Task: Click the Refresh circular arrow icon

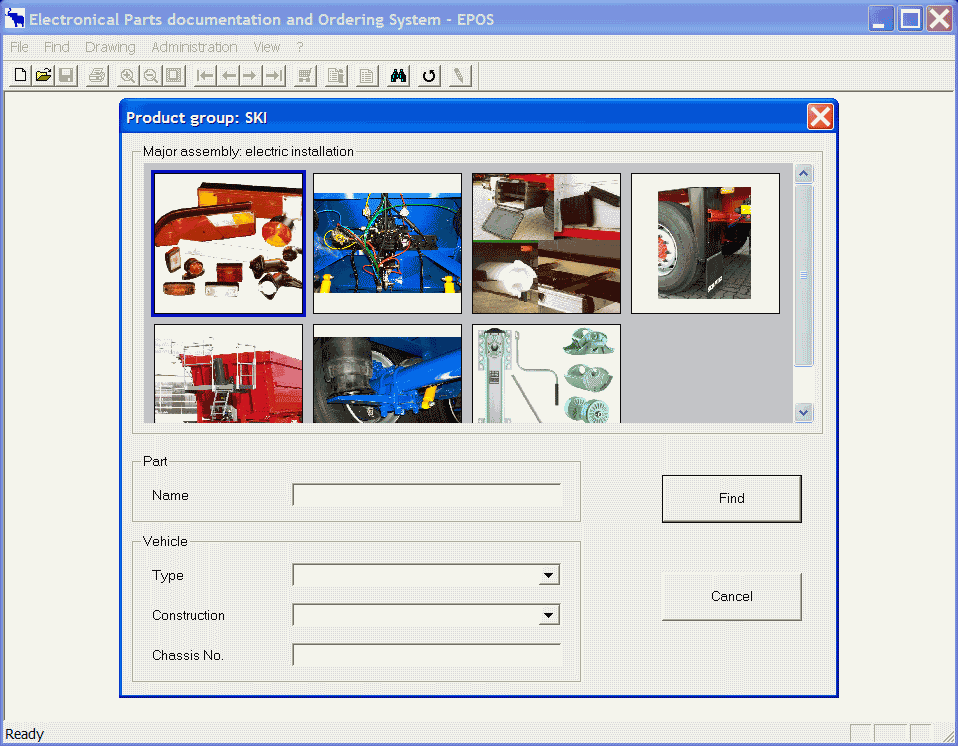Action: (429, 76)
